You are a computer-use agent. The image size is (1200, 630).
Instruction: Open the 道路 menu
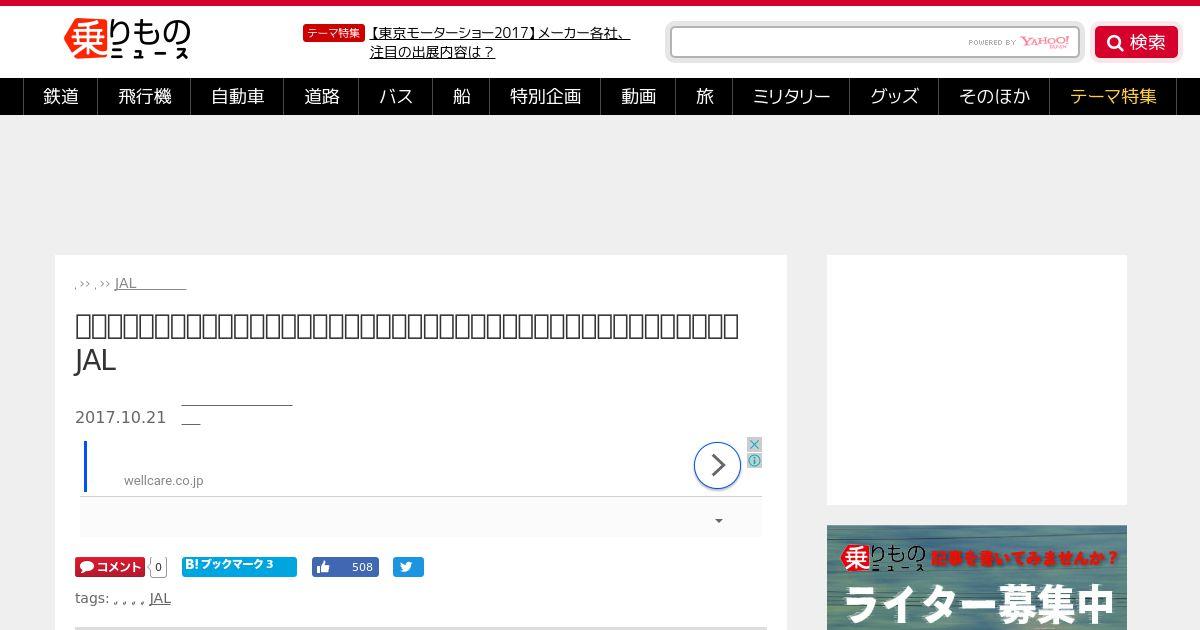click(321, 96)
